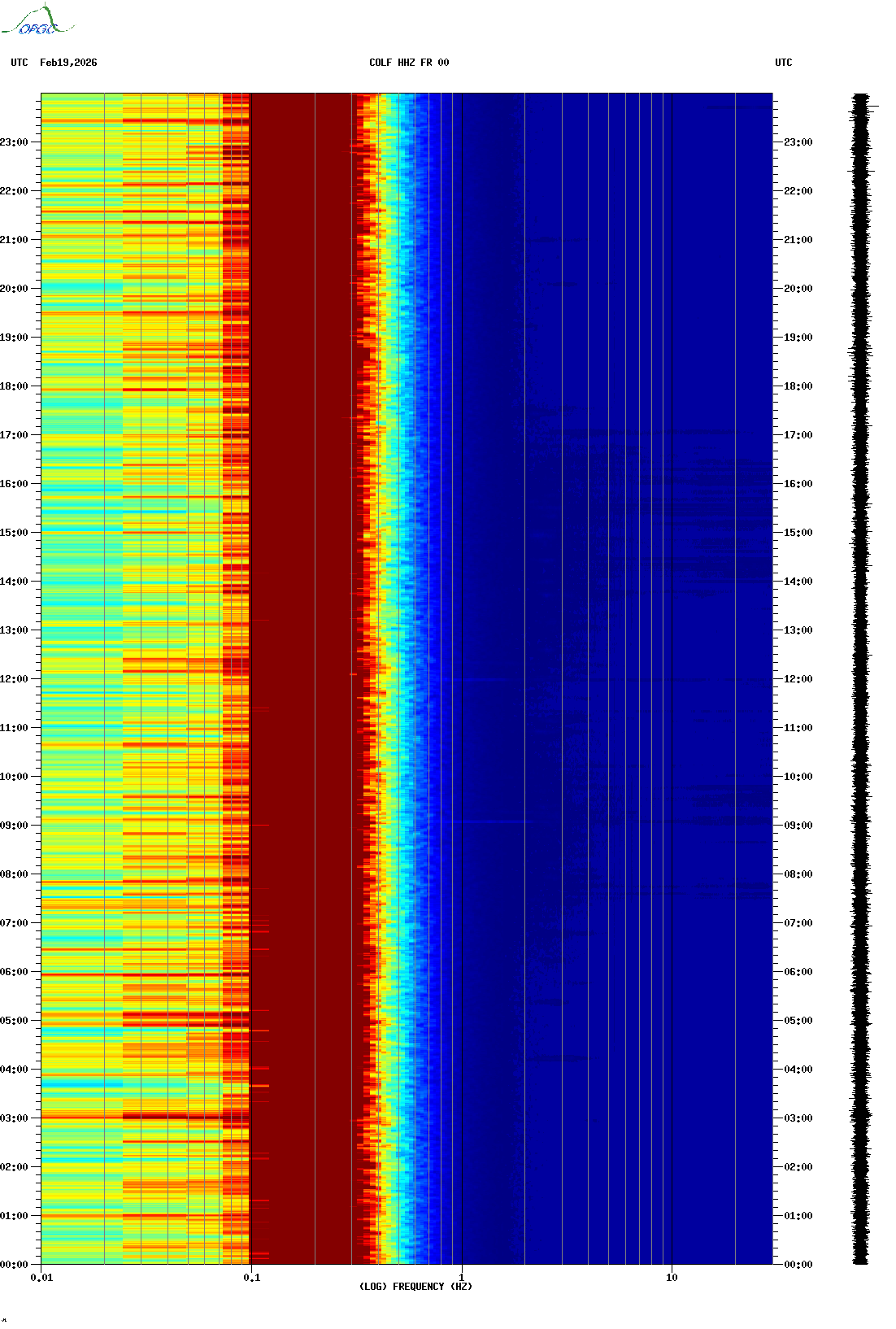The width and height of the screenshot is (896, 1329).
Task: Select the Feb19,2026 date label
Action: click(x=68, y=63)
